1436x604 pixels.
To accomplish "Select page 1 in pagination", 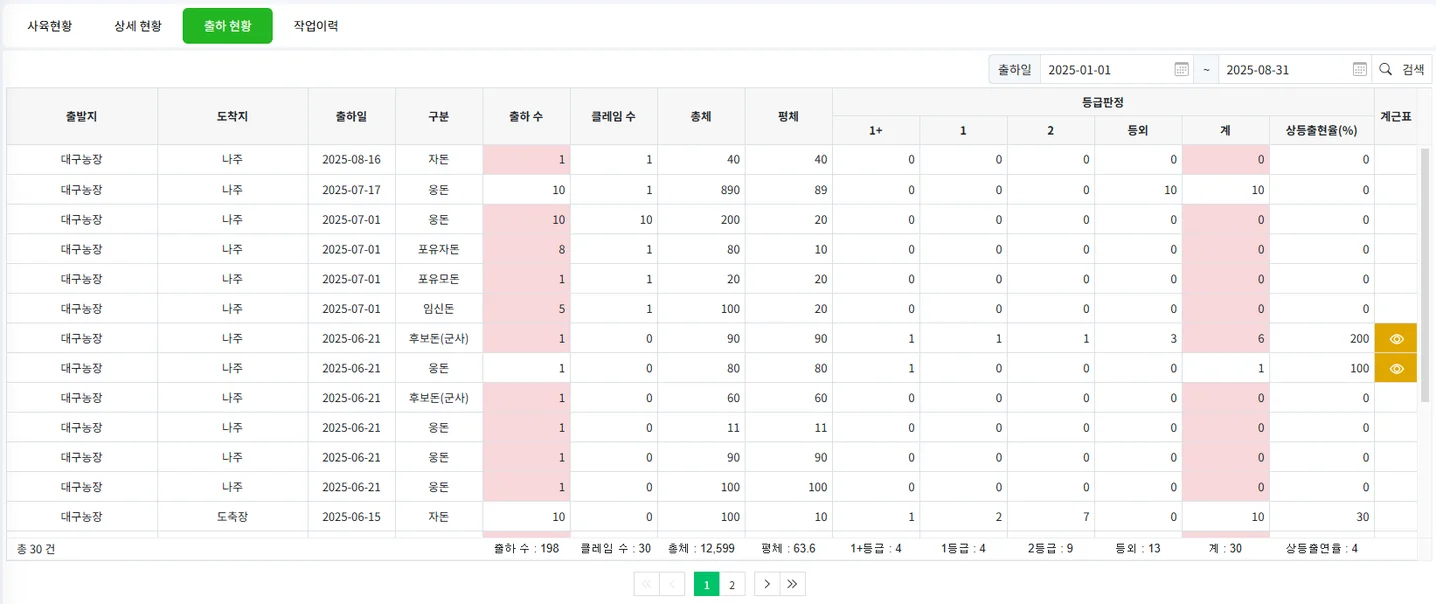I will 705,583.
